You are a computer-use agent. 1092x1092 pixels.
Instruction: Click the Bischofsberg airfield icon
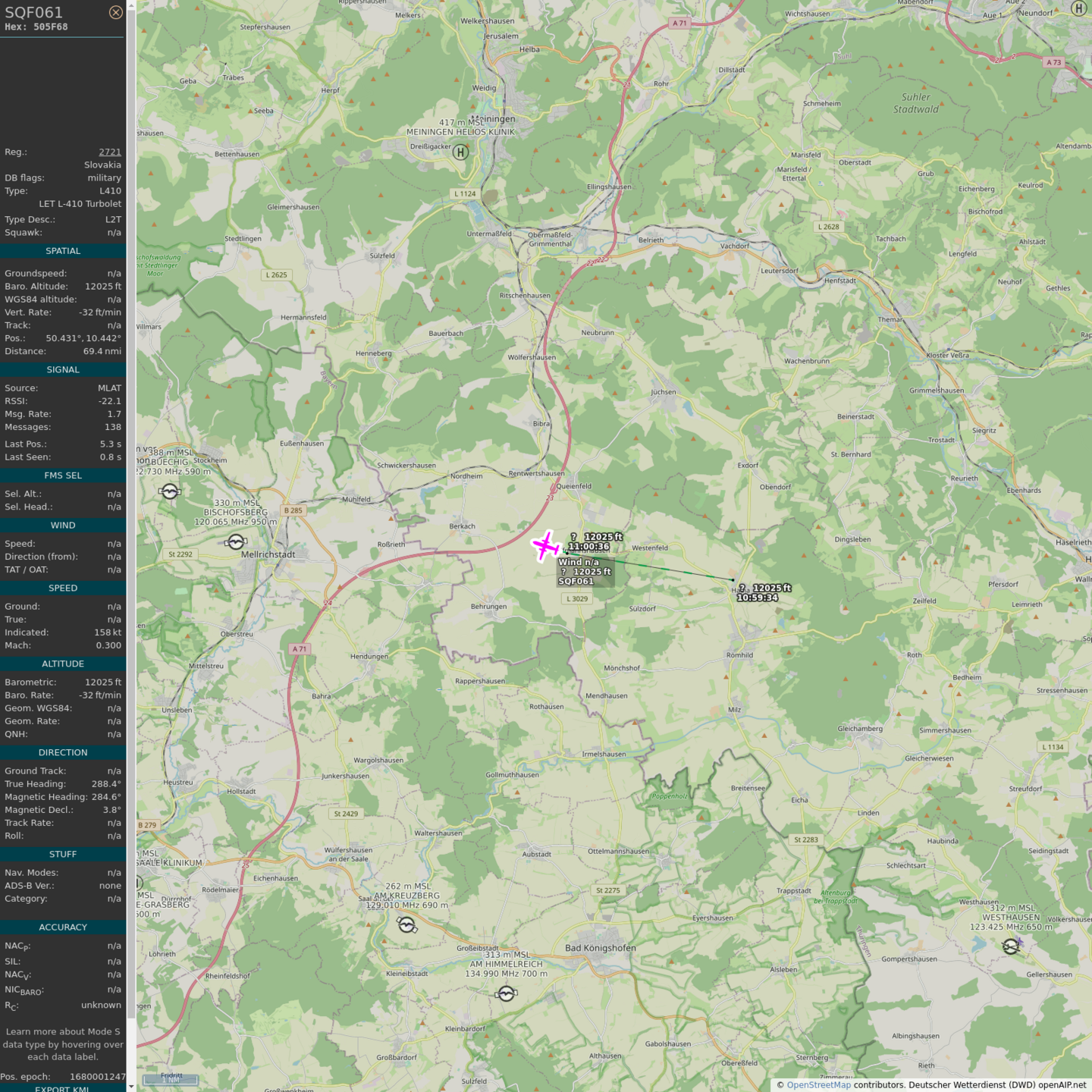[236, 541]
